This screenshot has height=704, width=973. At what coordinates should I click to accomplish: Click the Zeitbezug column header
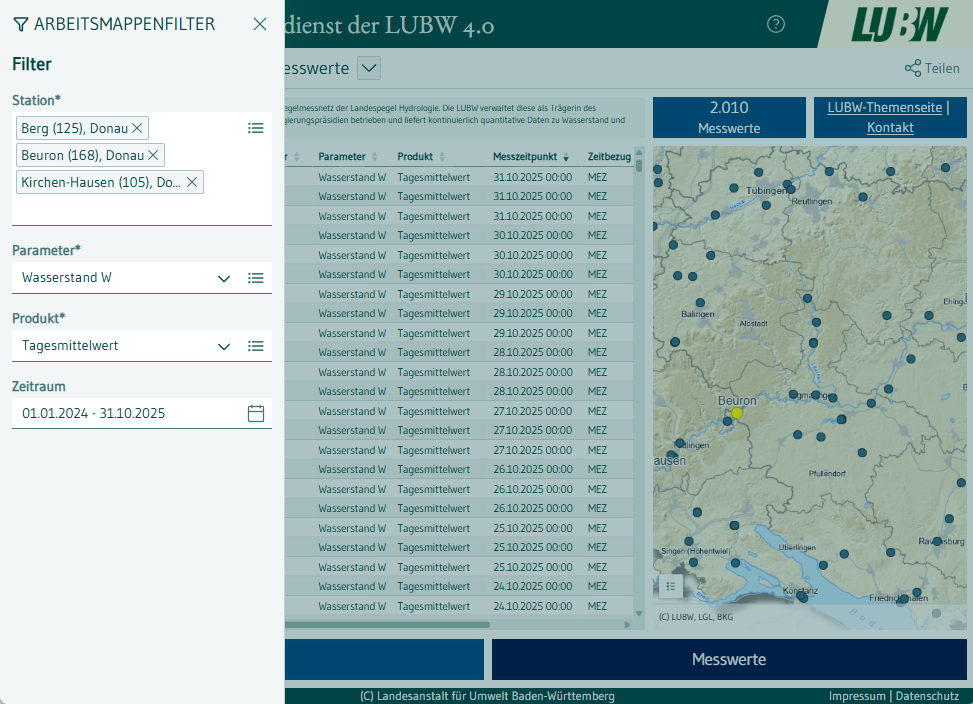click(x=609, y=156)
